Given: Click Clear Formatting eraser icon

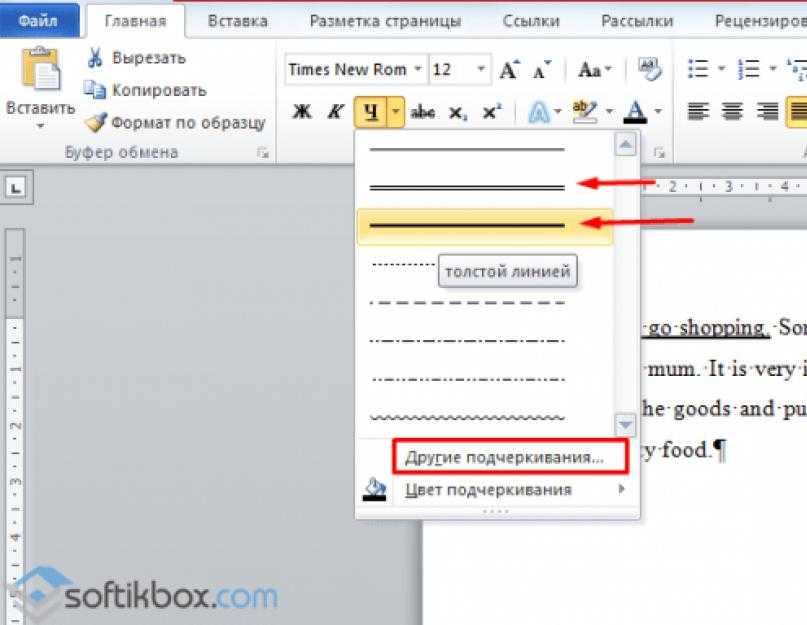Looking at the screenshot, I should click(x=649, y=69).
